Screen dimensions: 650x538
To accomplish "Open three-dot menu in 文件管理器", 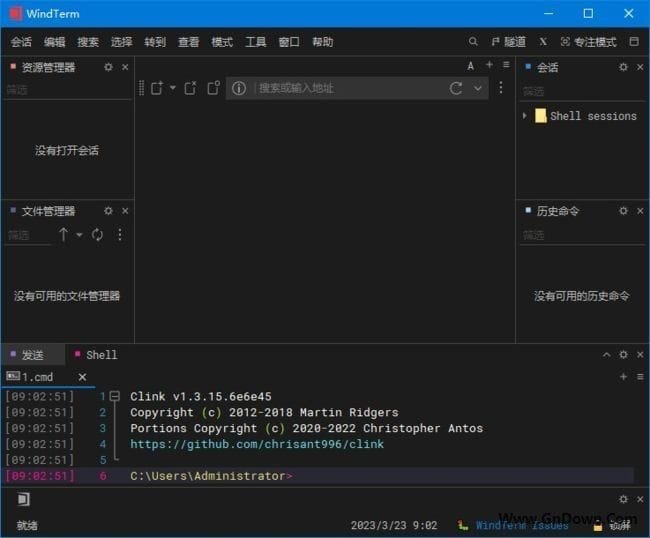I will [x=120, y=235].
